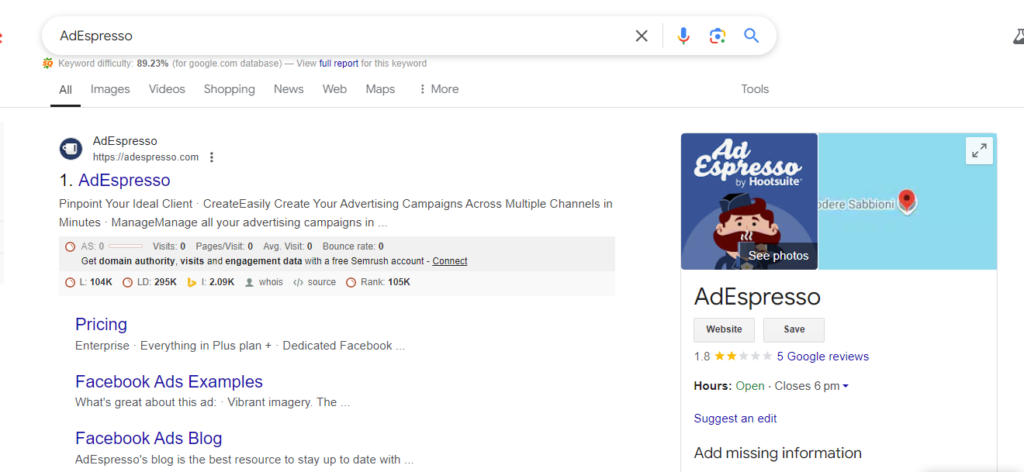This screenshot has width=1024, height=472.
Task: Switch to the Shopping tab
Action: tap(229, 89)
